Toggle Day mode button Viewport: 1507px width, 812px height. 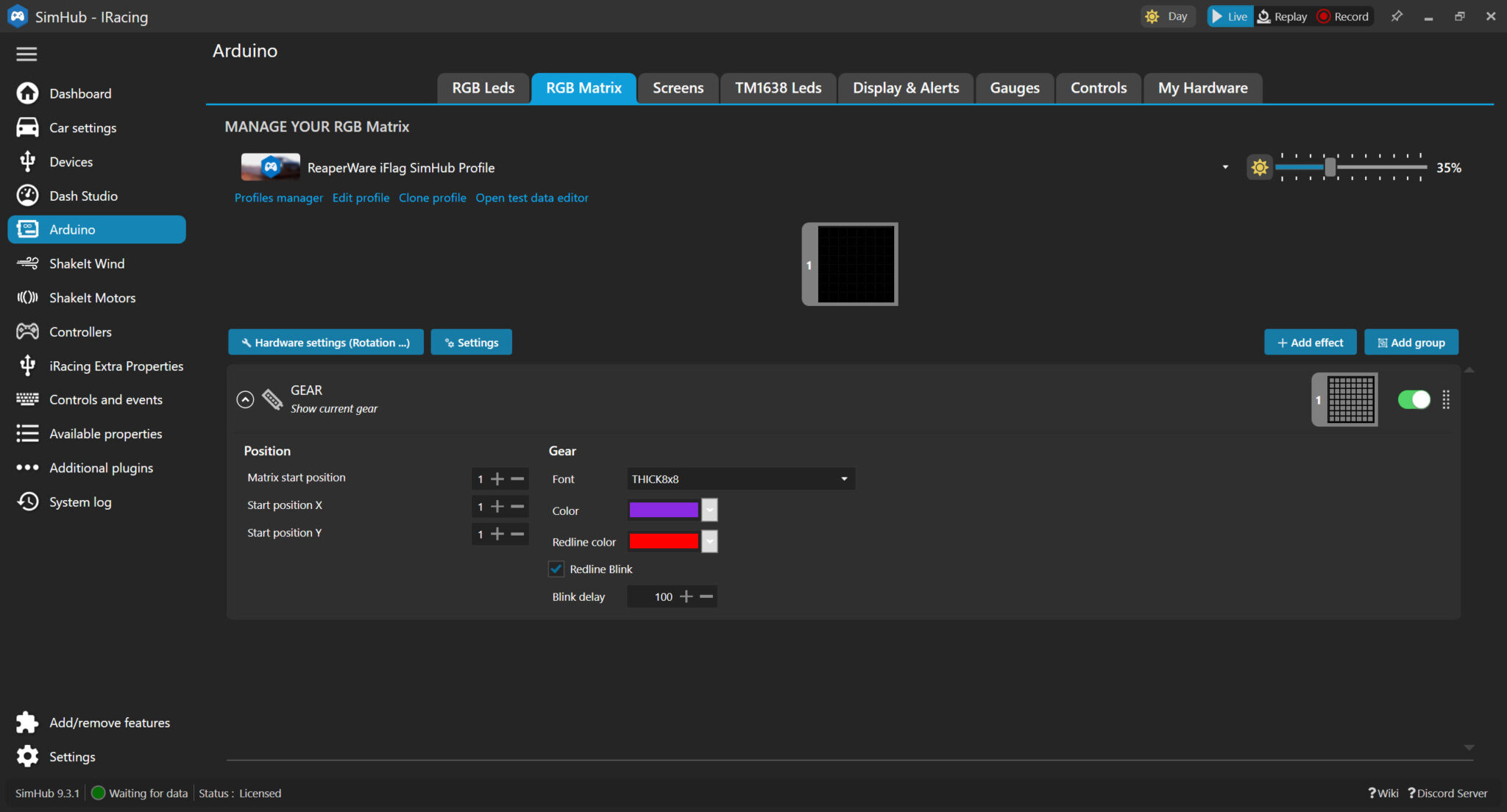pos(1168,16)
